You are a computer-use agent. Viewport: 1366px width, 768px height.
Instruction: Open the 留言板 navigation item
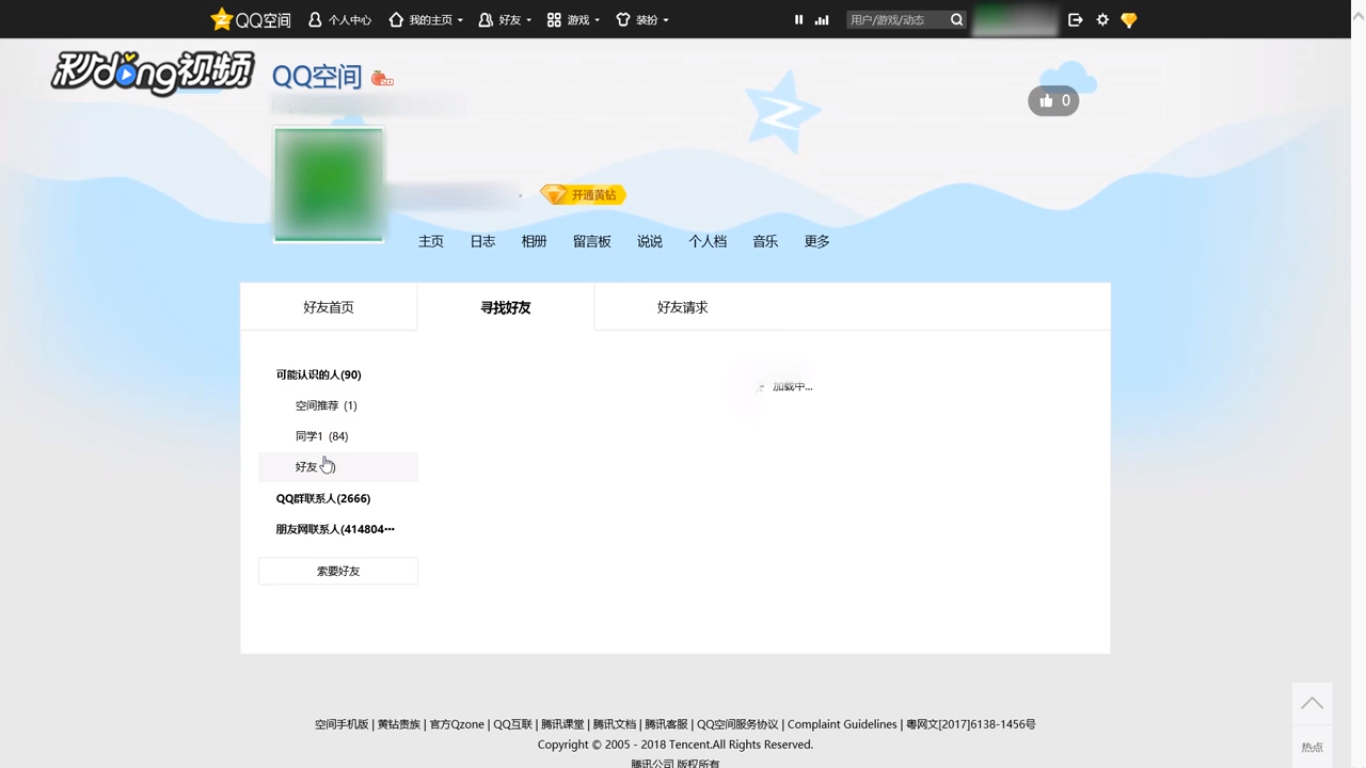pos(592,241)
